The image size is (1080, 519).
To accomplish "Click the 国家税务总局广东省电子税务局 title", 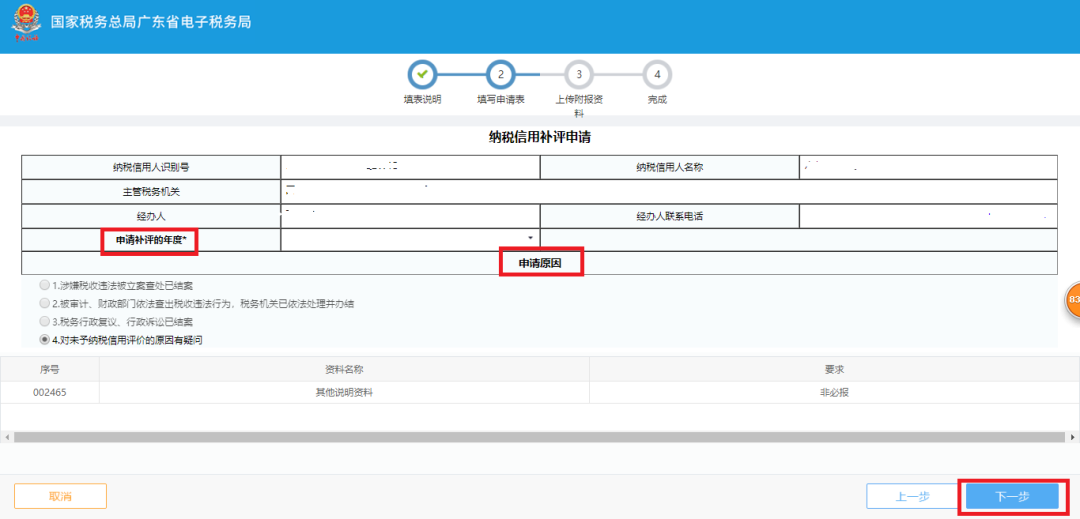I will (x=151, y=22).
